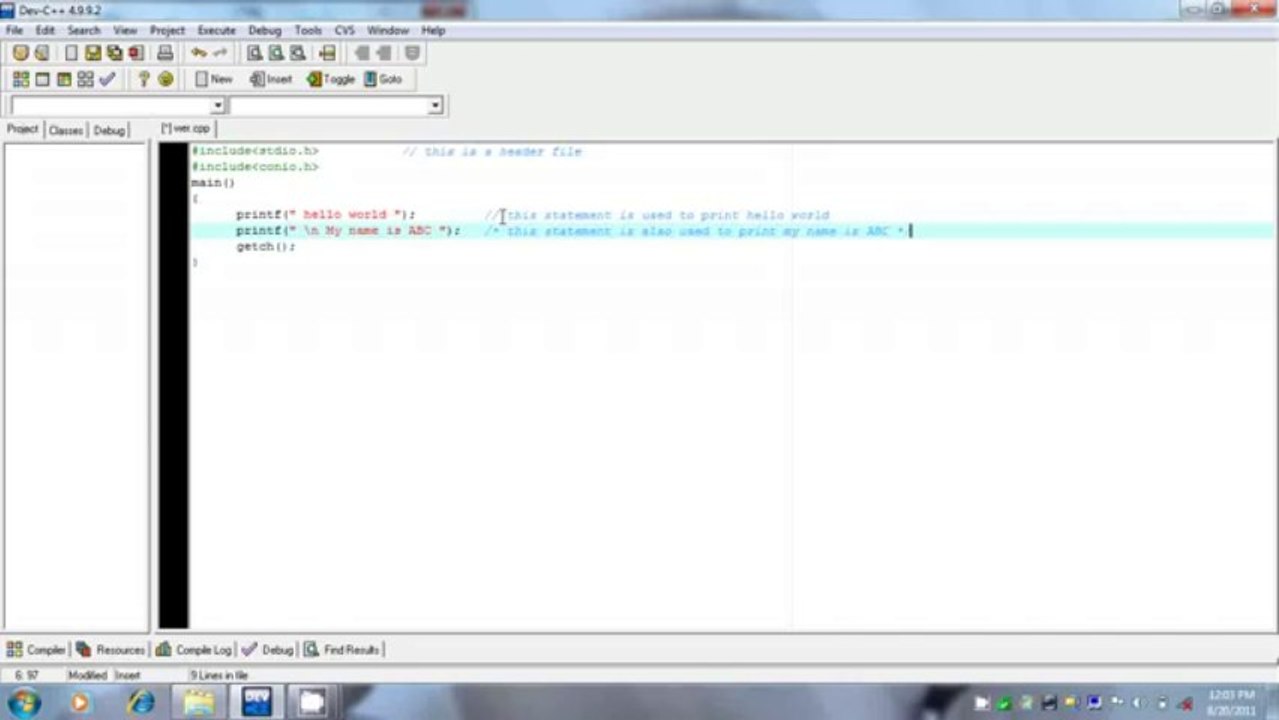Click the Find Next toolbar icon
The height and width of the screenshot is (720, 1279).
click(297, 53)
